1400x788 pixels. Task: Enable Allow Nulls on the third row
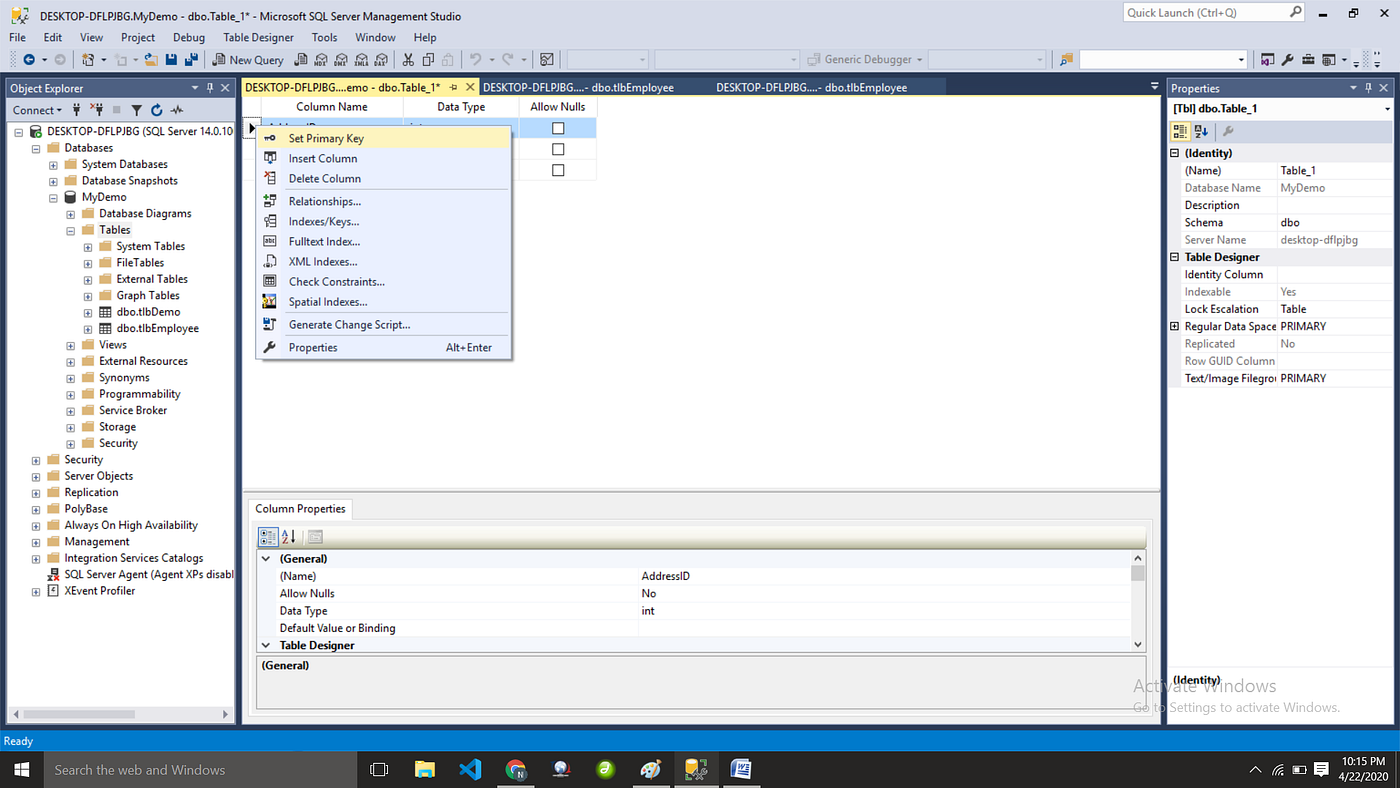coord(558,169)
